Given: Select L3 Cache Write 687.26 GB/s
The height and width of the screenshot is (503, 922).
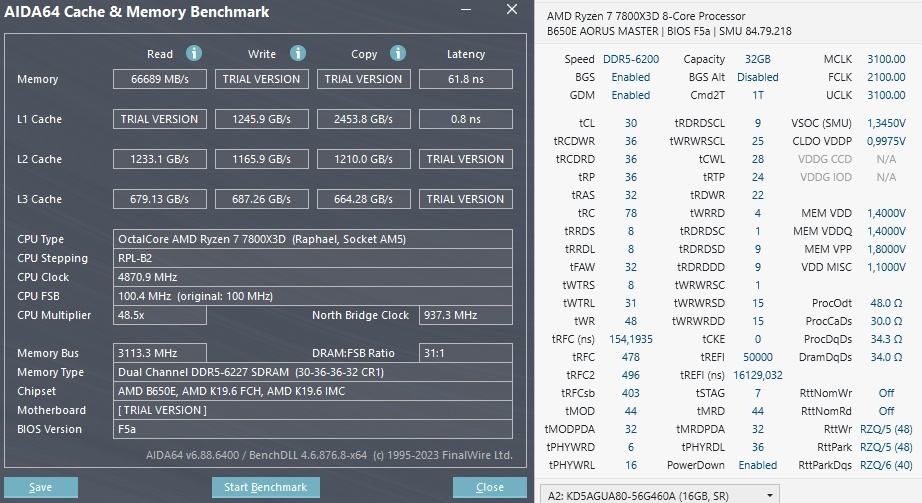Looking at the screenshot, I should [262, 199].
